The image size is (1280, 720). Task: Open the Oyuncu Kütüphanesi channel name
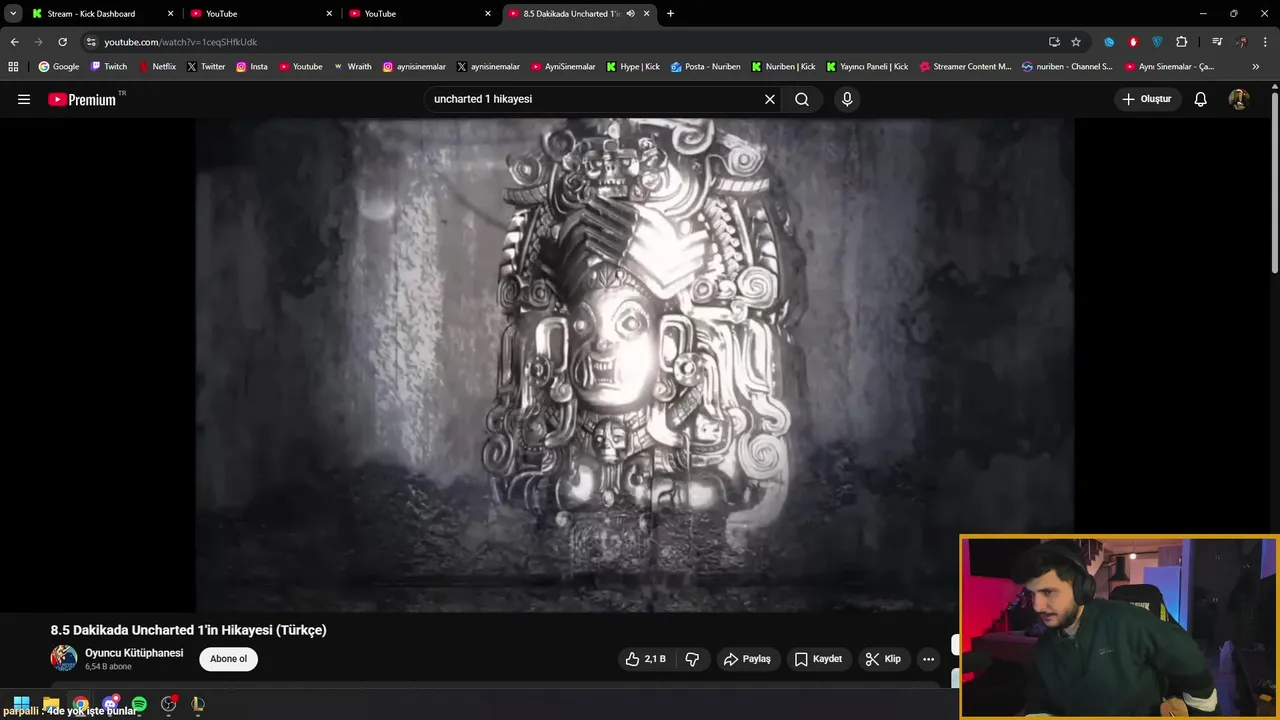(134, 653)
